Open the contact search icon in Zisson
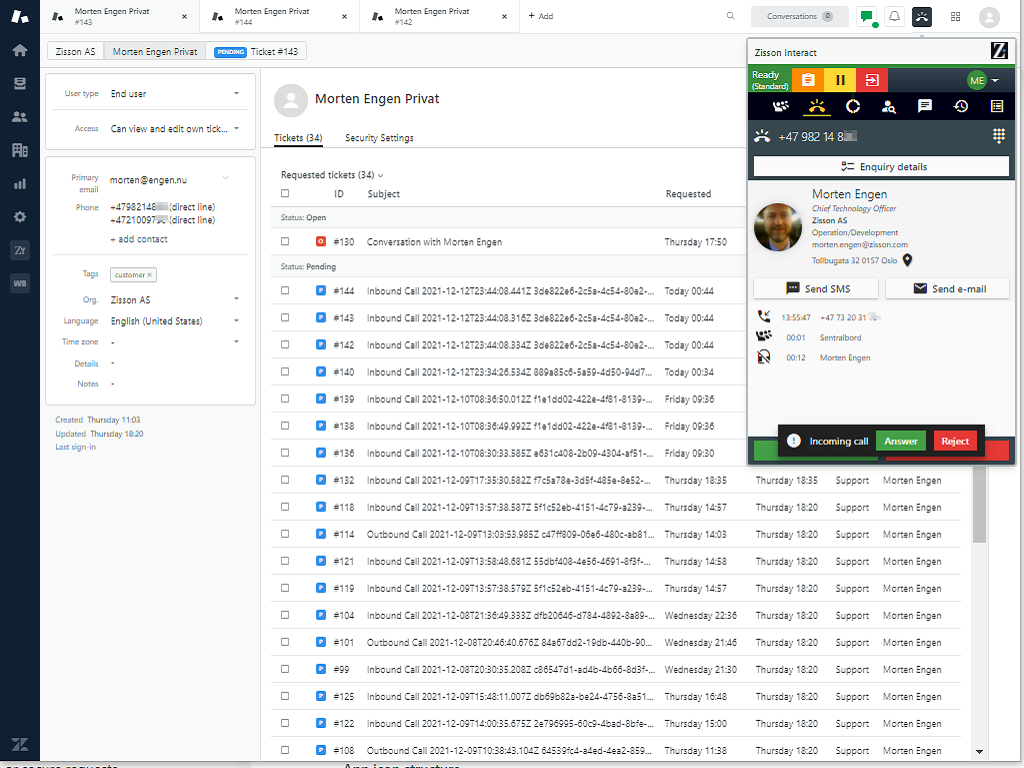The width and height of the screenshot is (1024, 768). 889,106
